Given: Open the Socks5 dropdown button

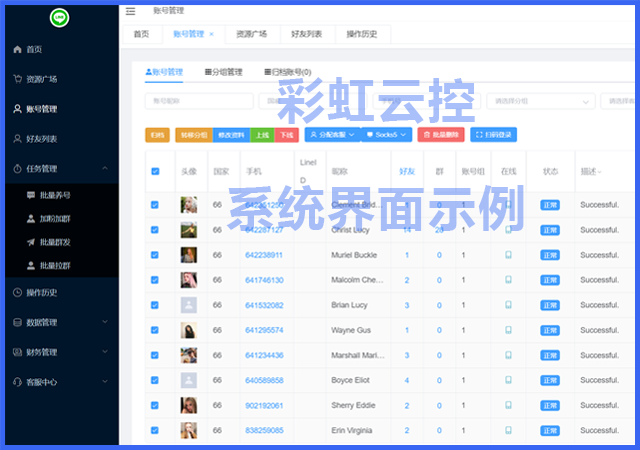Looking at the screenshot, I should [388, 134].
